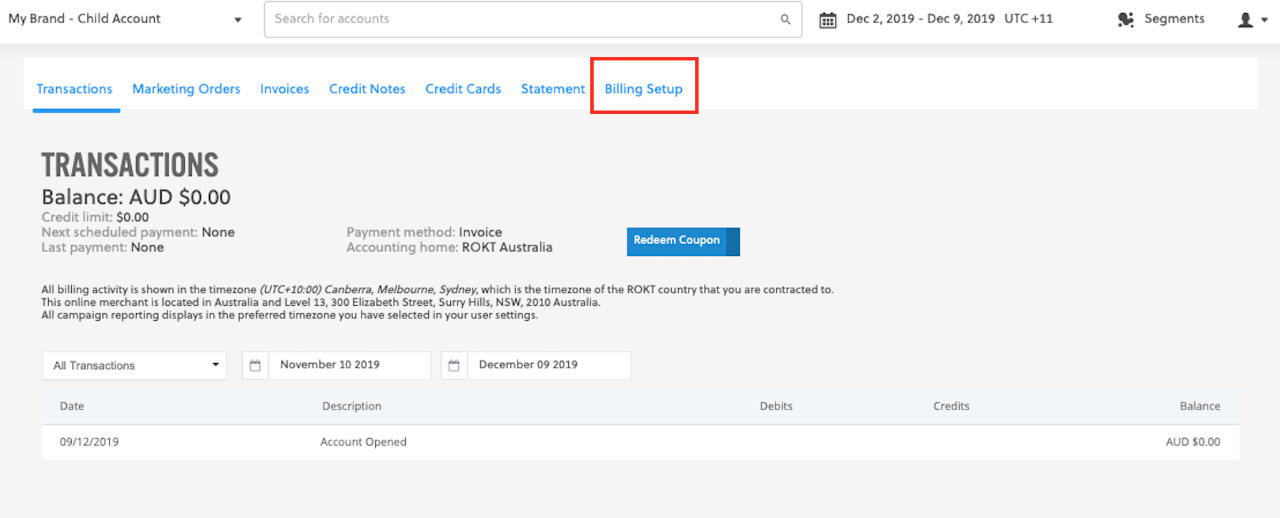1280x518 pixels.
Task: Open the Billing Setup tab
Action: tap(644, 89)
